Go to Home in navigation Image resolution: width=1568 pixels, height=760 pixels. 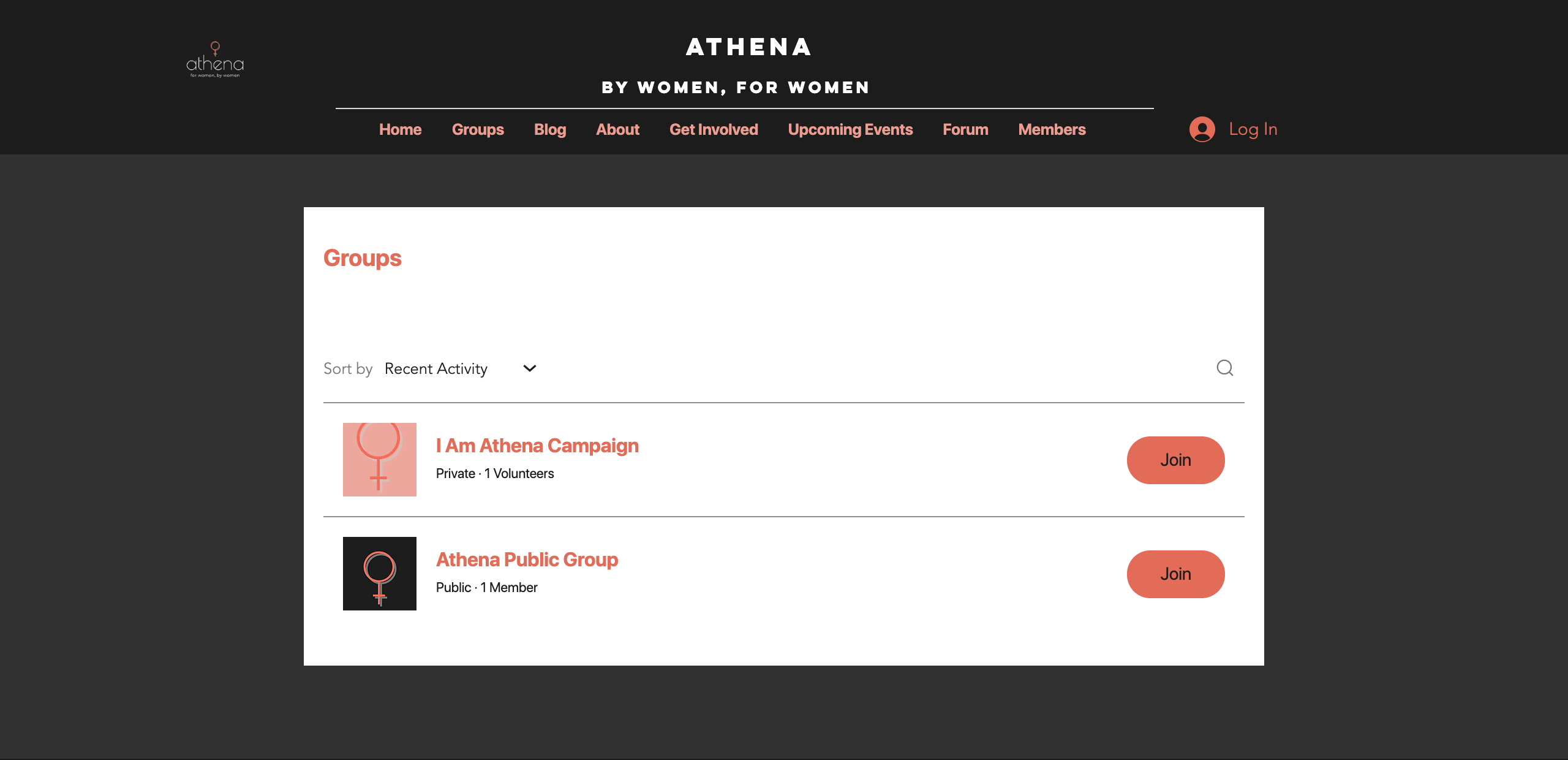pyautogui.click(x=400, y=129)
